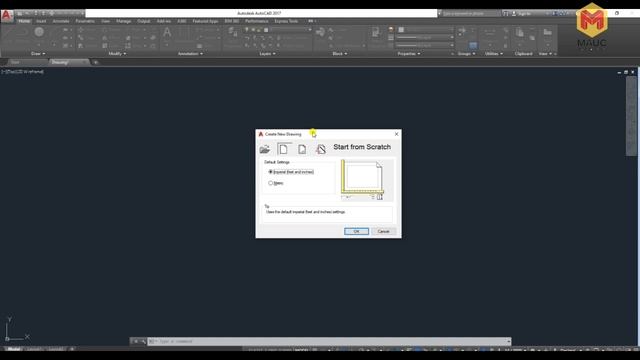Switch to the Home ribbon tab
The height and width of the screenshot is (360, 640).
tap(24, 21)
